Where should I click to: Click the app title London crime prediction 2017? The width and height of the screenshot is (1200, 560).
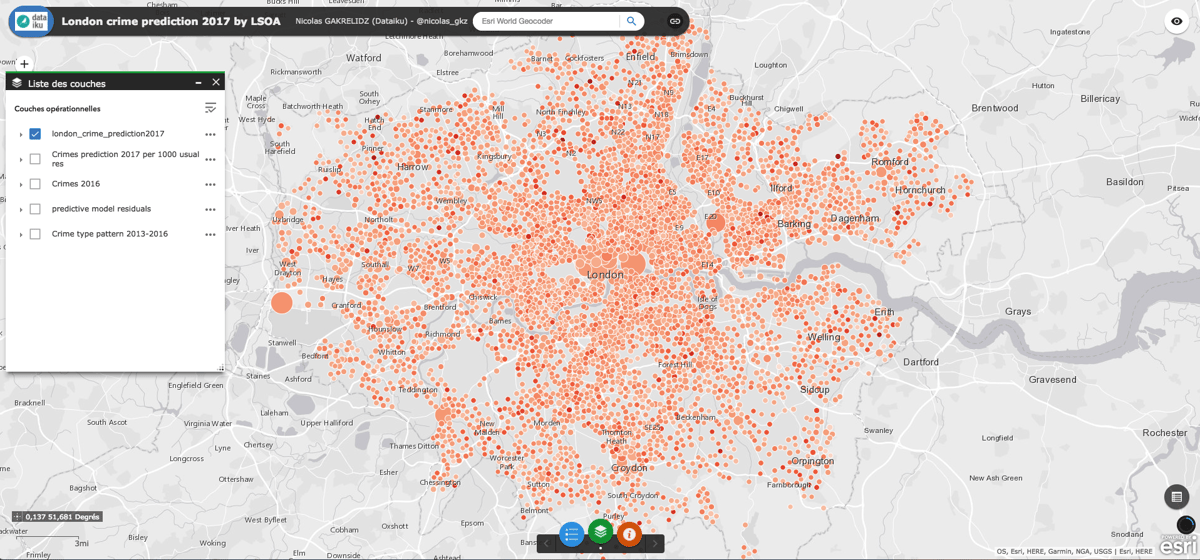tap(171, 20)
